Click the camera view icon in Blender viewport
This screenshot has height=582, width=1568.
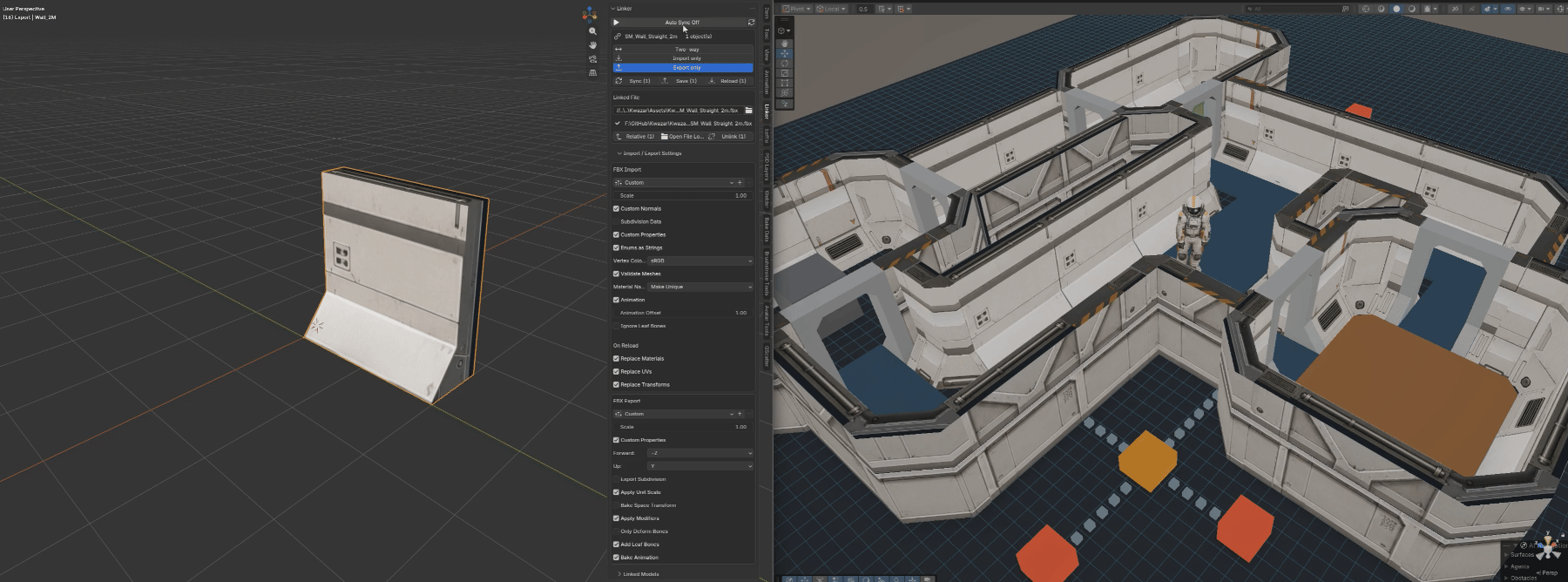point(592,59)
